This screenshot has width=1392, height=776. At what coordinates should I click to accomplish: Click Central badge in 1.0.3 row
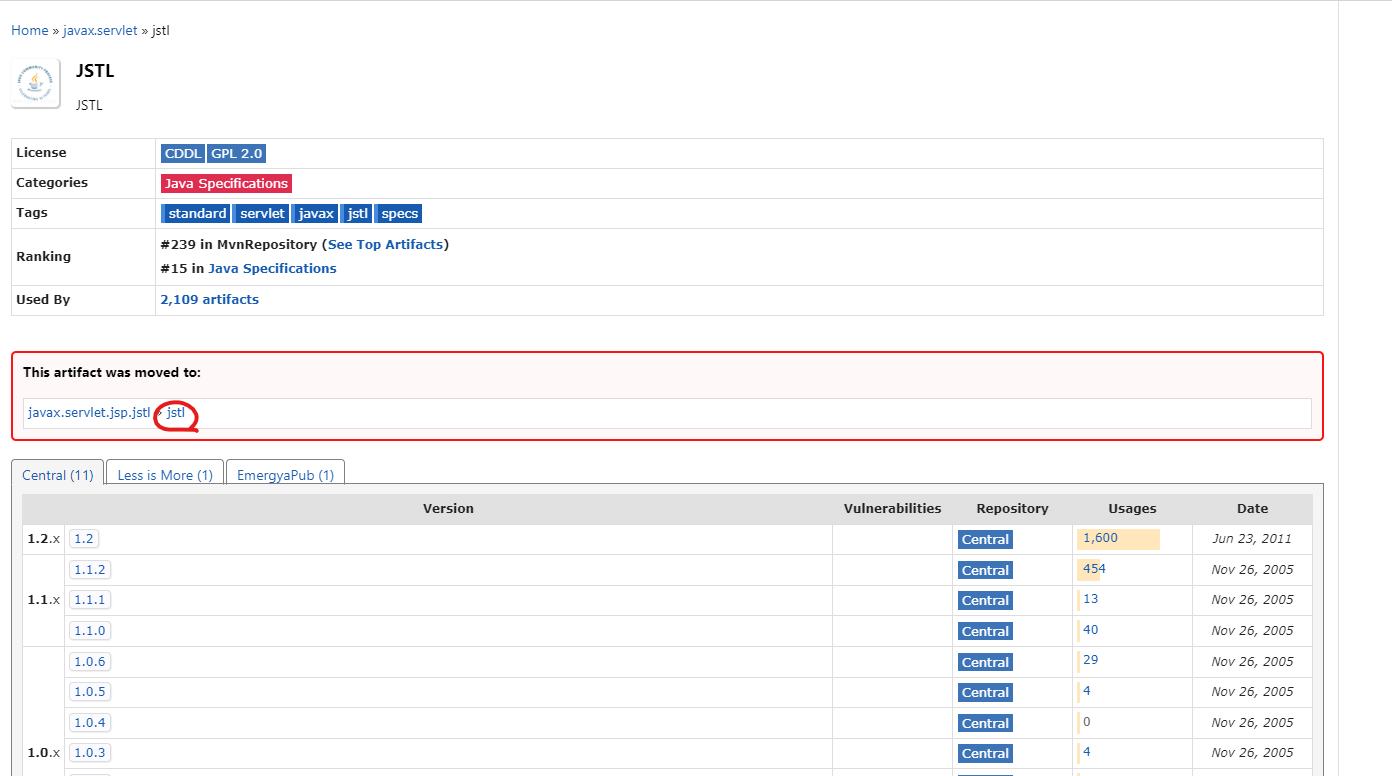pos(985,753)
